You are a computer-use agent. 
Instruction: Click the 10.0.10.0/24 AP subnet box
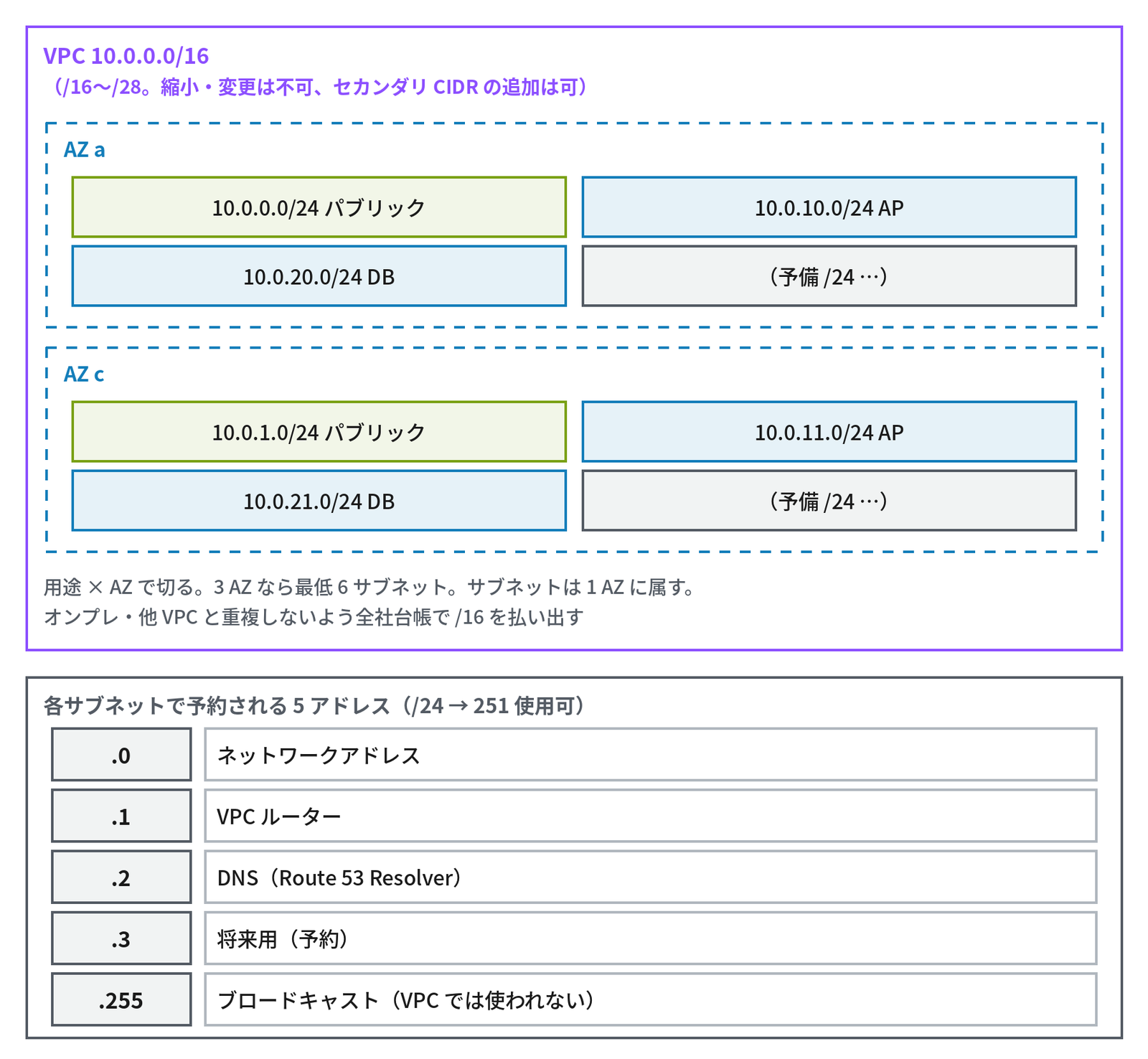tap(829, 207)
